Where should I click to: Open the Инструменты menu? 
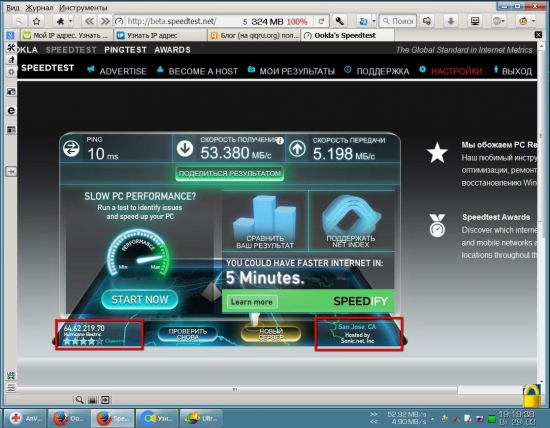[83, 8]
